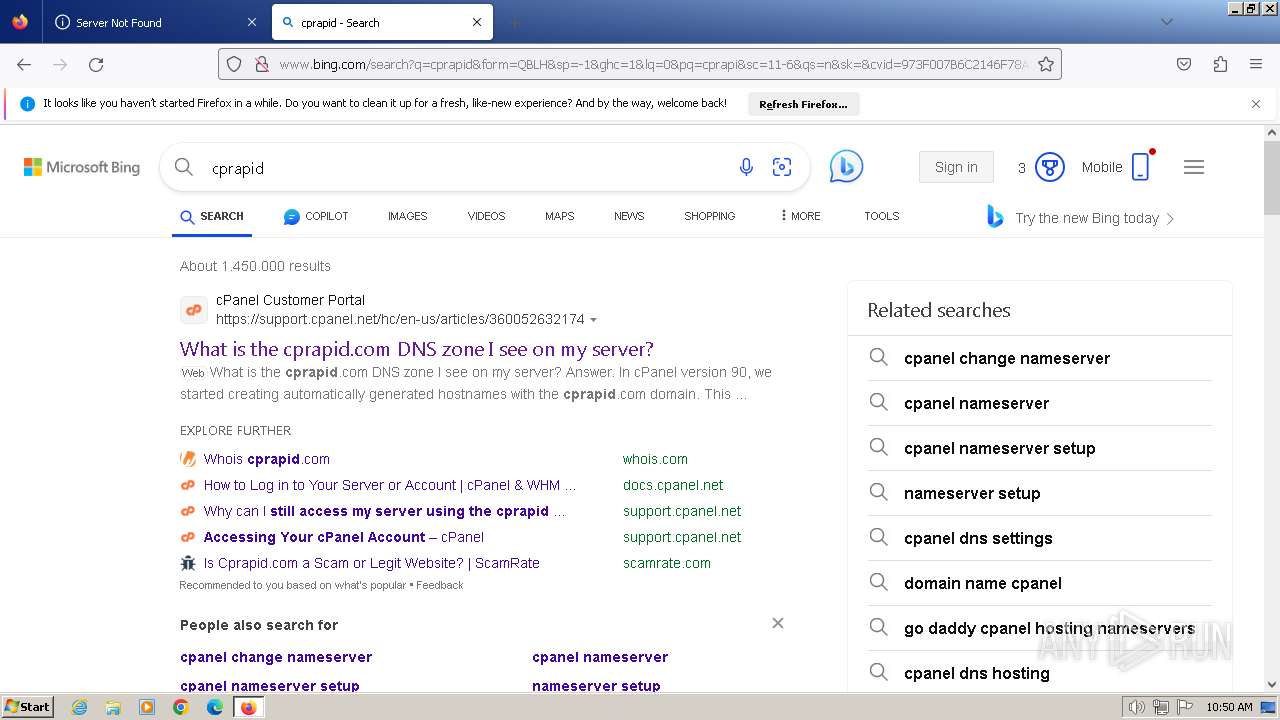The width and height of the screenshot is (1280, 720).
Task: Close the cprapid - Search tab
Action: [x=477, y=22]
